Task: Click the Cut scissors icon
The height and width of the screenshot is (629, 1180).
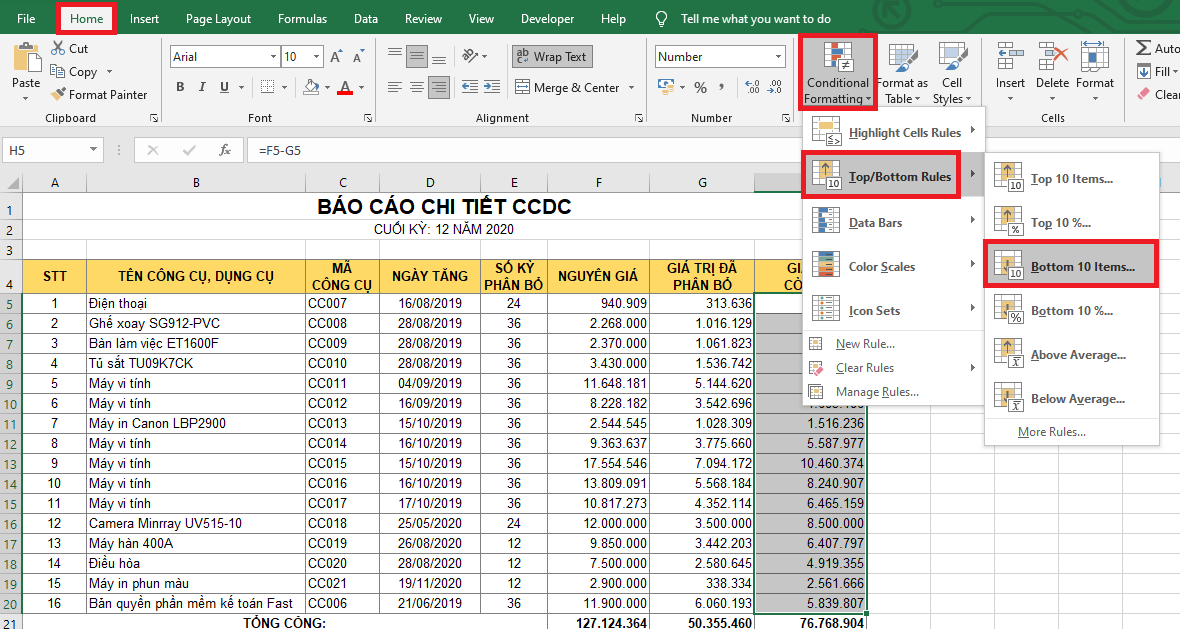Action: pos(57,48)
